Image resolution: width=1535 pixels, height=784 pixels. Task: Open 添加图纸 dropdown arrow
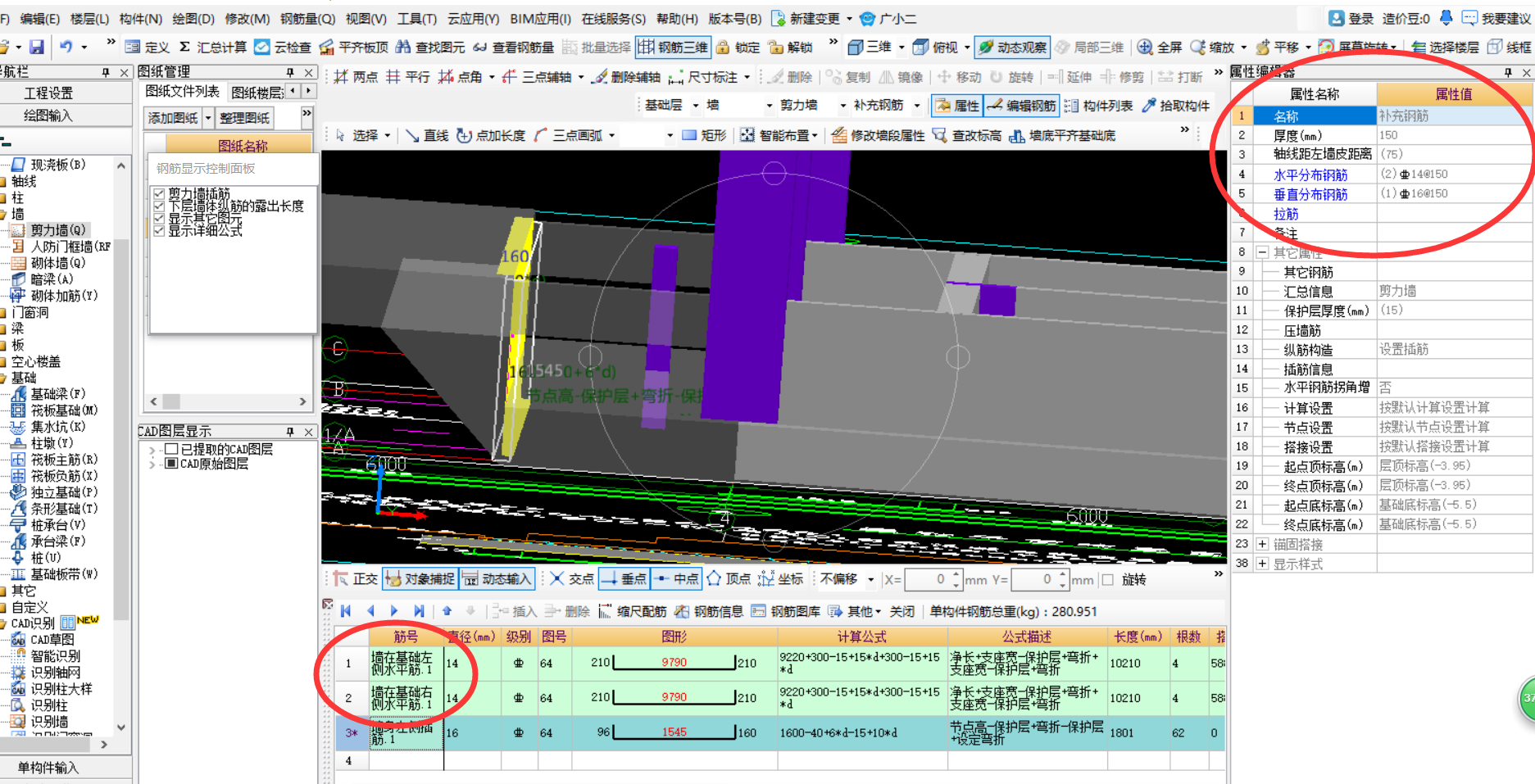208,118
